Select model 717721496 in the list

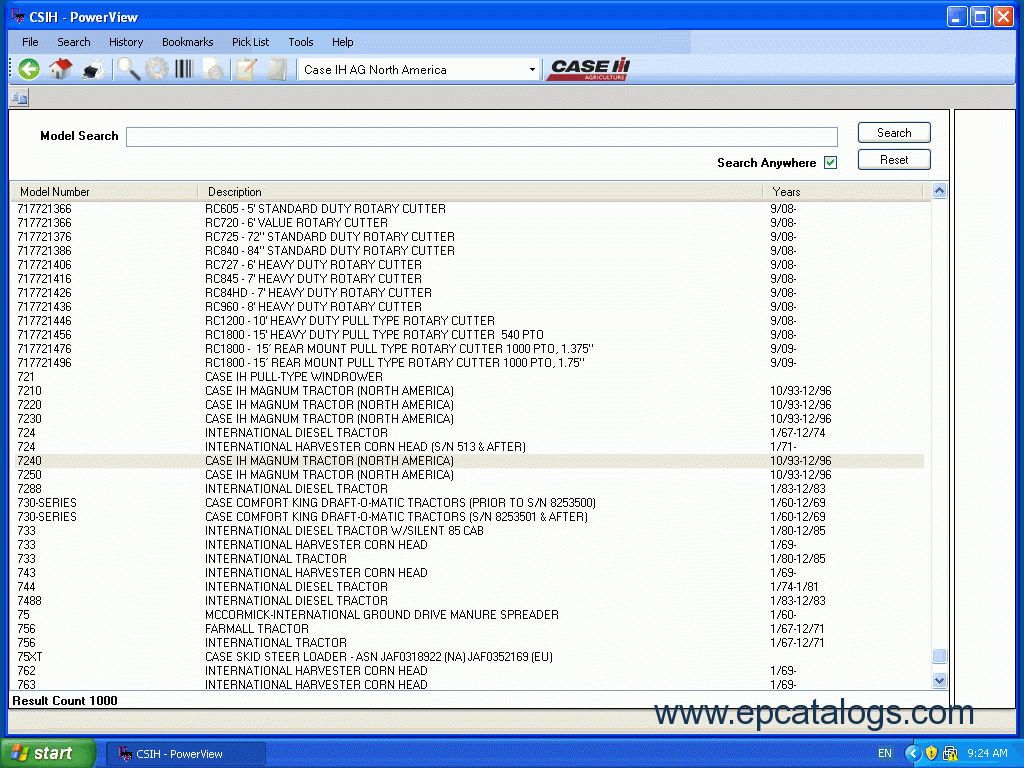point(470,363)
